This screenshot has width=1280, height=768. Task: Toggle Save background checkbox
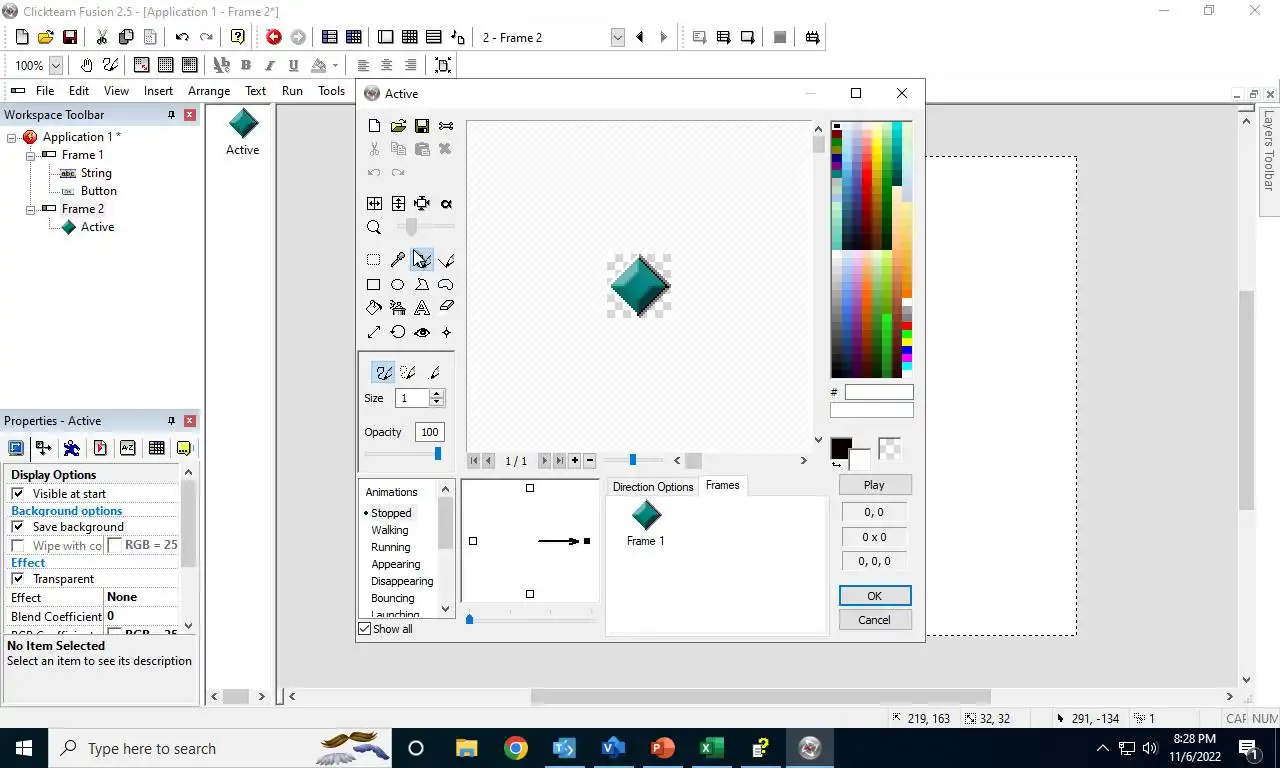pyautogui.click(x=17, y=527)
